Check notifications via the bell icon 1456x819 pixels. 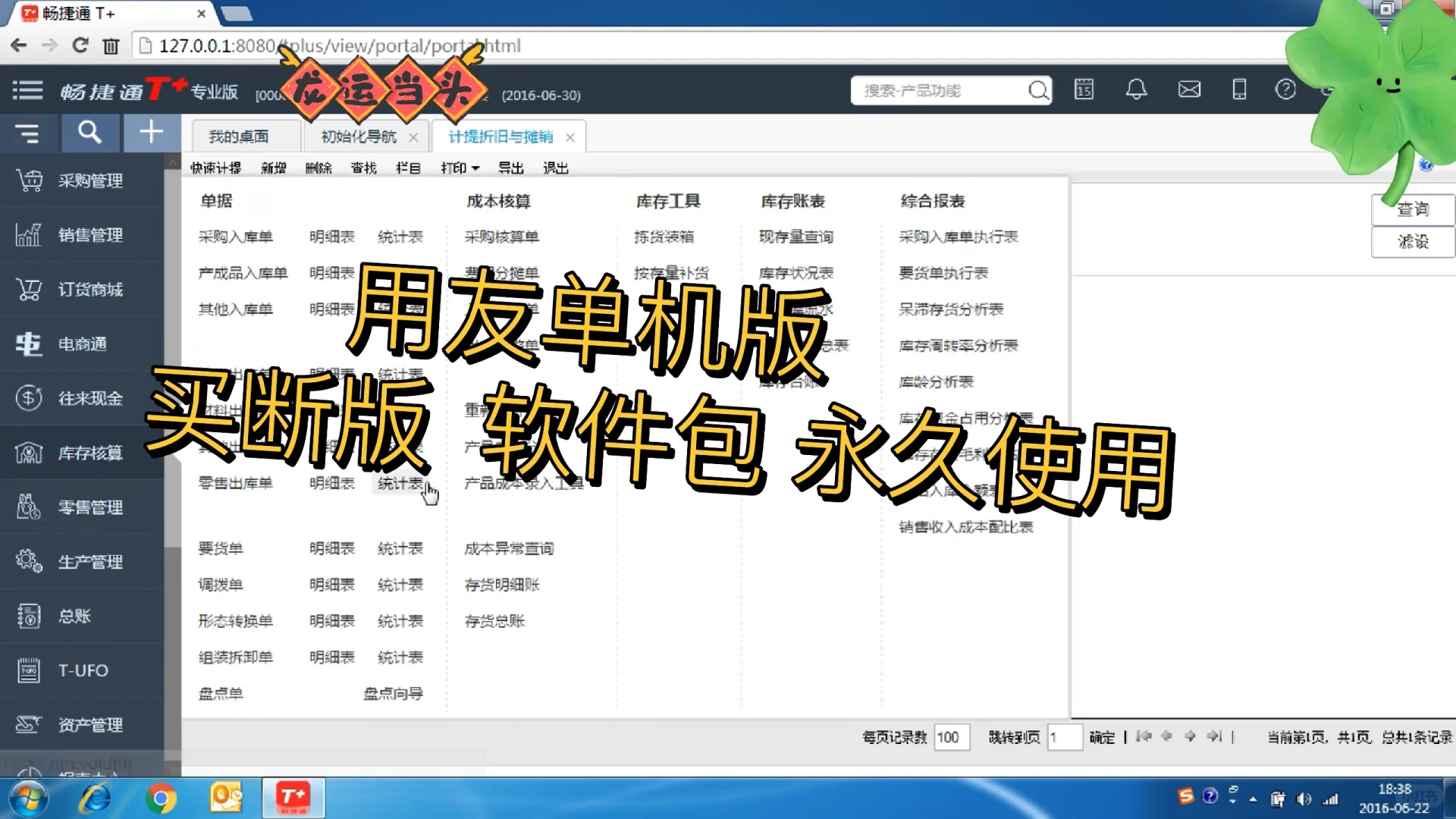[x=1136, y=89]
